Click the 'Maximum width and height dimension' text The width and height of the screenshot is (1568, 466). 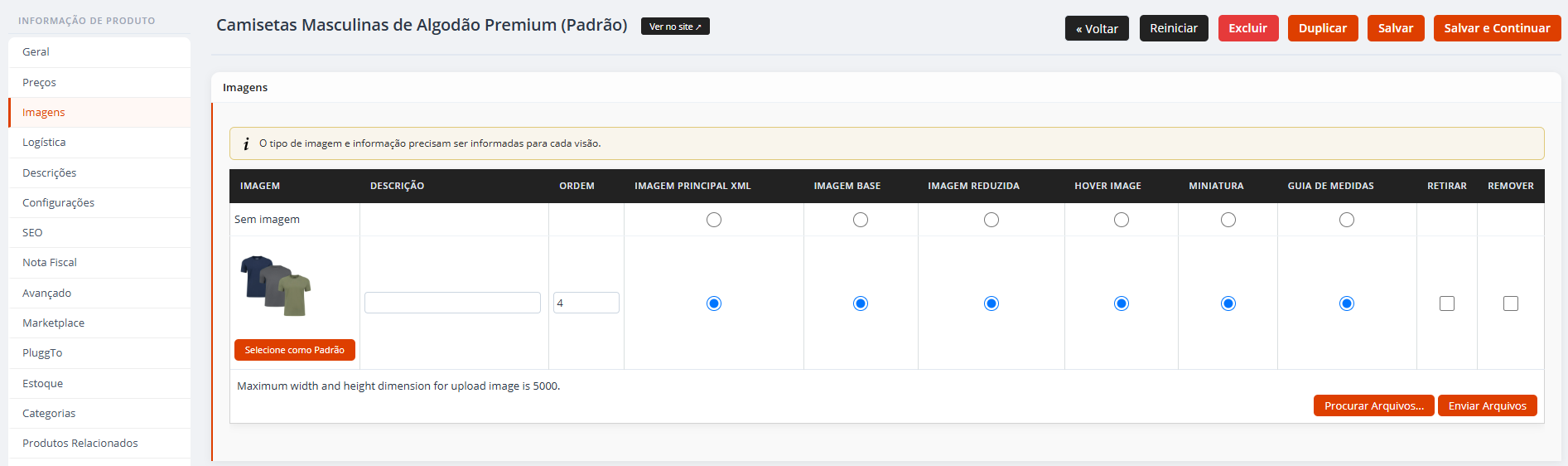point(398,386)
